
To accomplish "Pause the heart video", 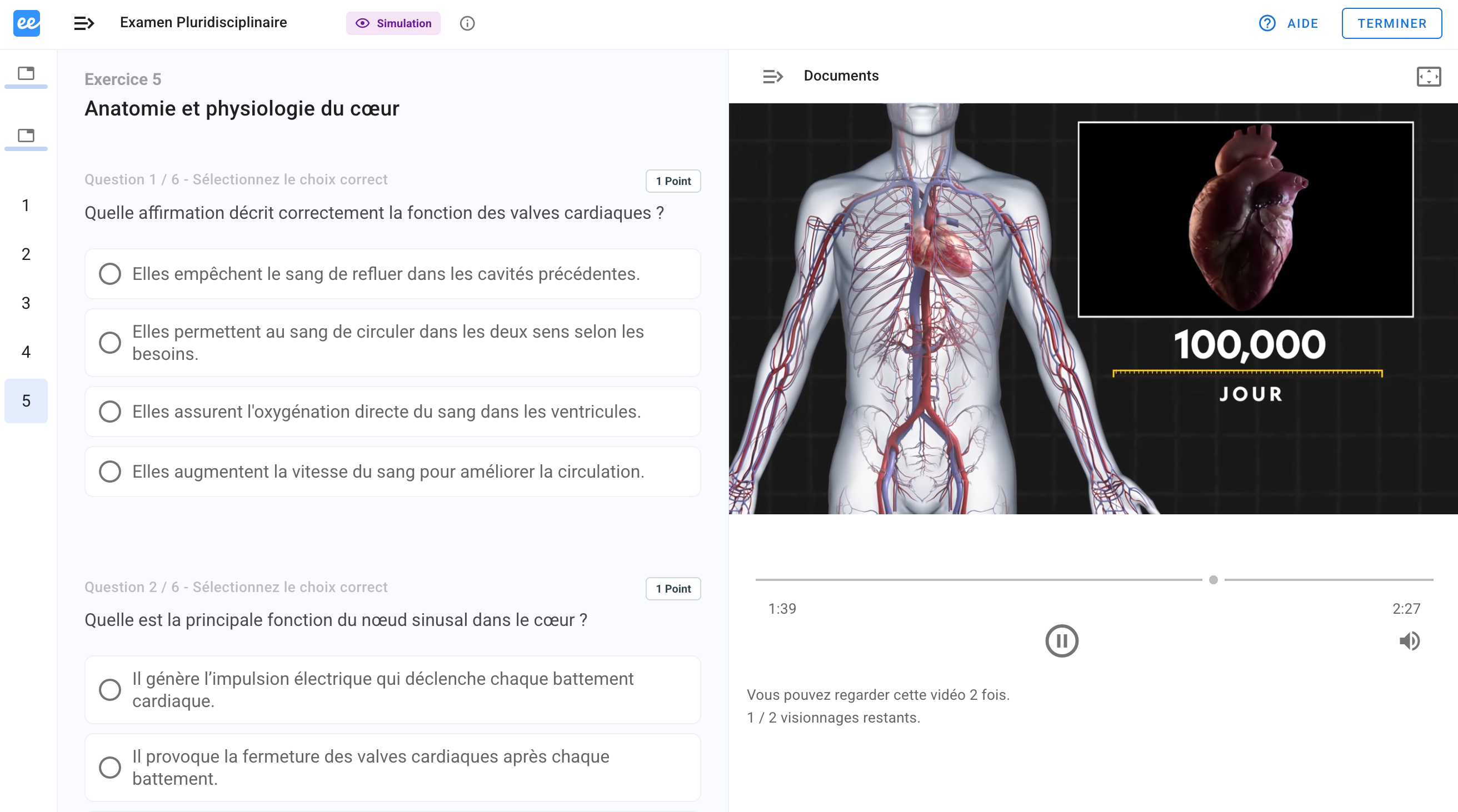I will [x=1061, y=641].
